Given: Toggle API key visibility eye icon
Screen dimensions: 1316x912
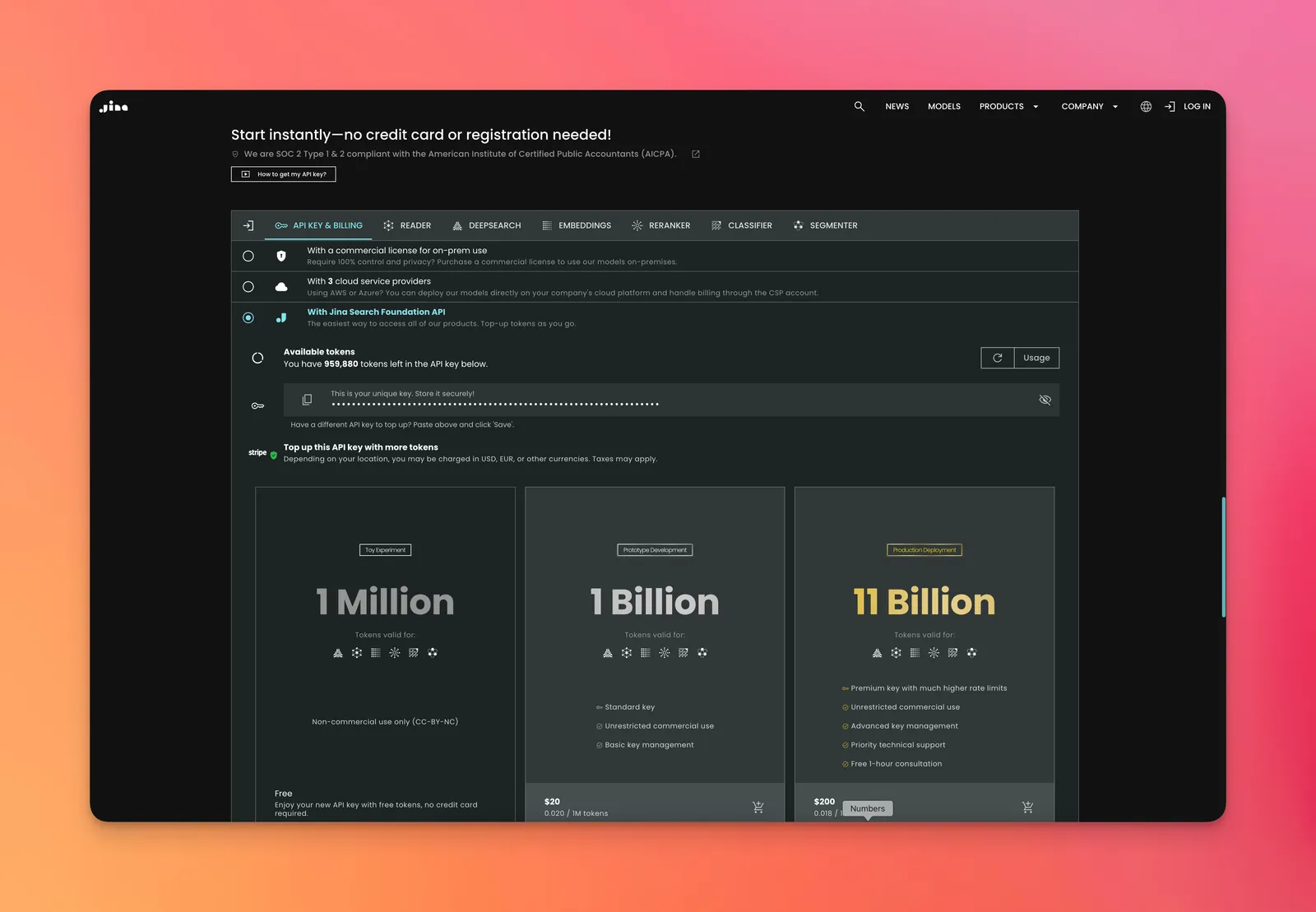Looking at the screenshot, I should tap(1045, 400).
